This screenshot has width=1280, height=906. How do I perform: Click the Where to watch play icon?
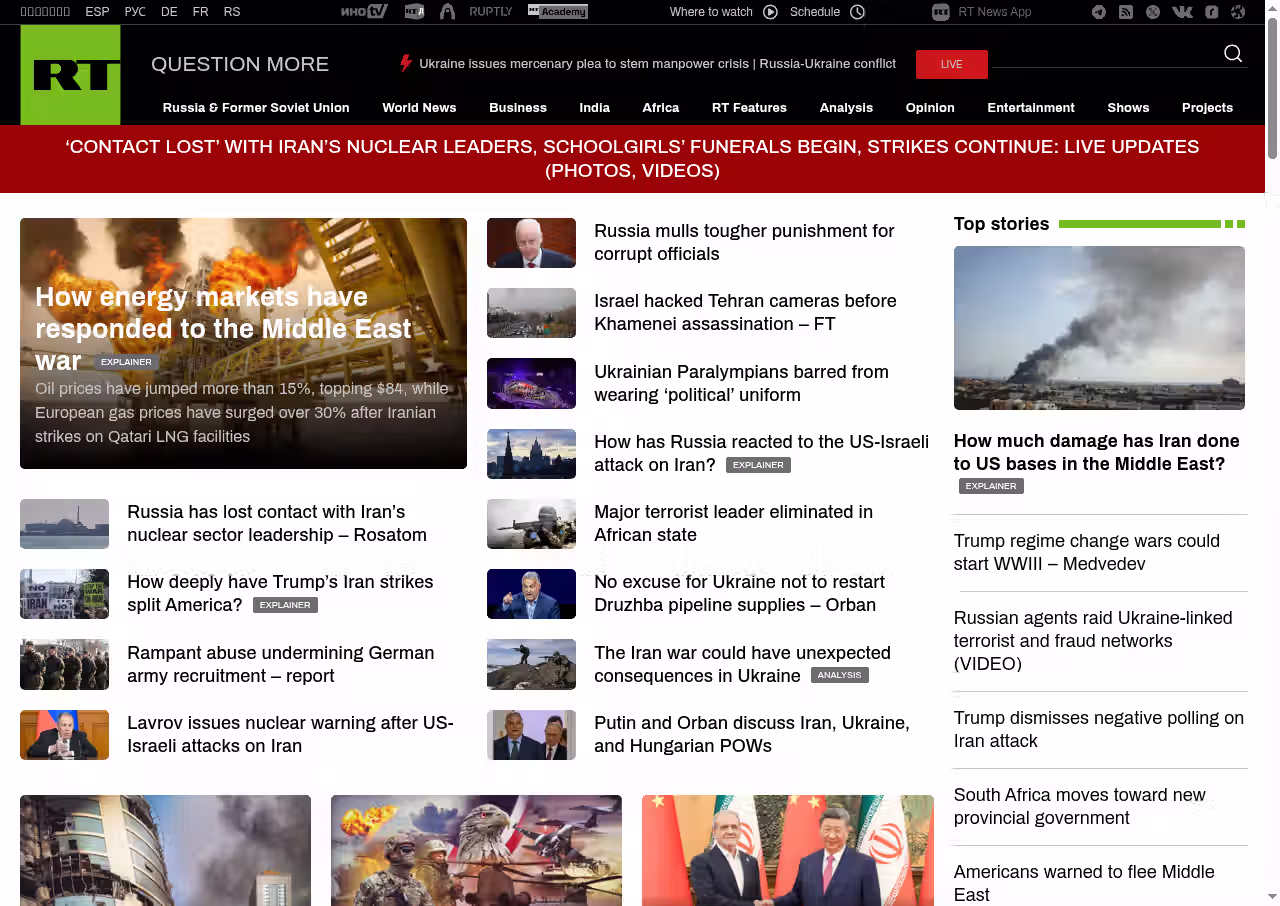coord(770,12)
